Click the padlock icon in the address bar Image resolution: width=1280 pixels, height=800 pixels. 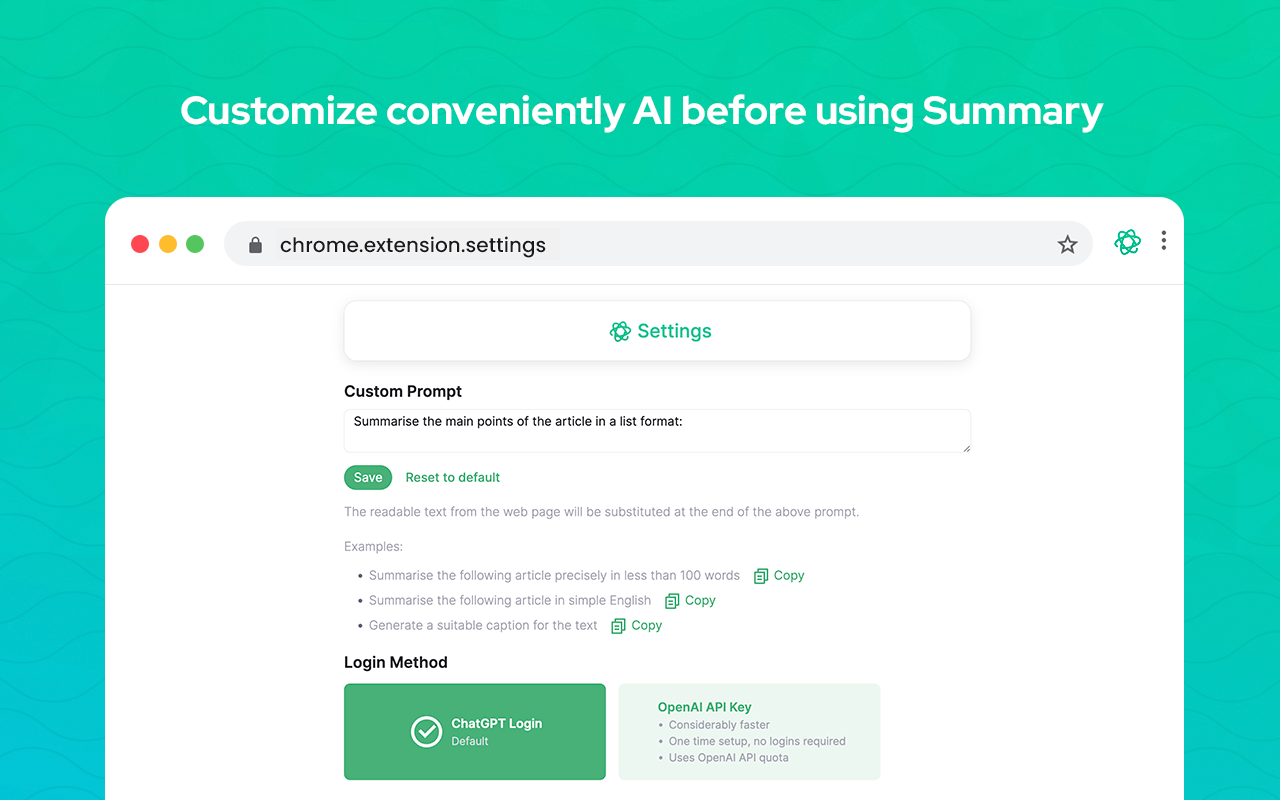[255, 244]
